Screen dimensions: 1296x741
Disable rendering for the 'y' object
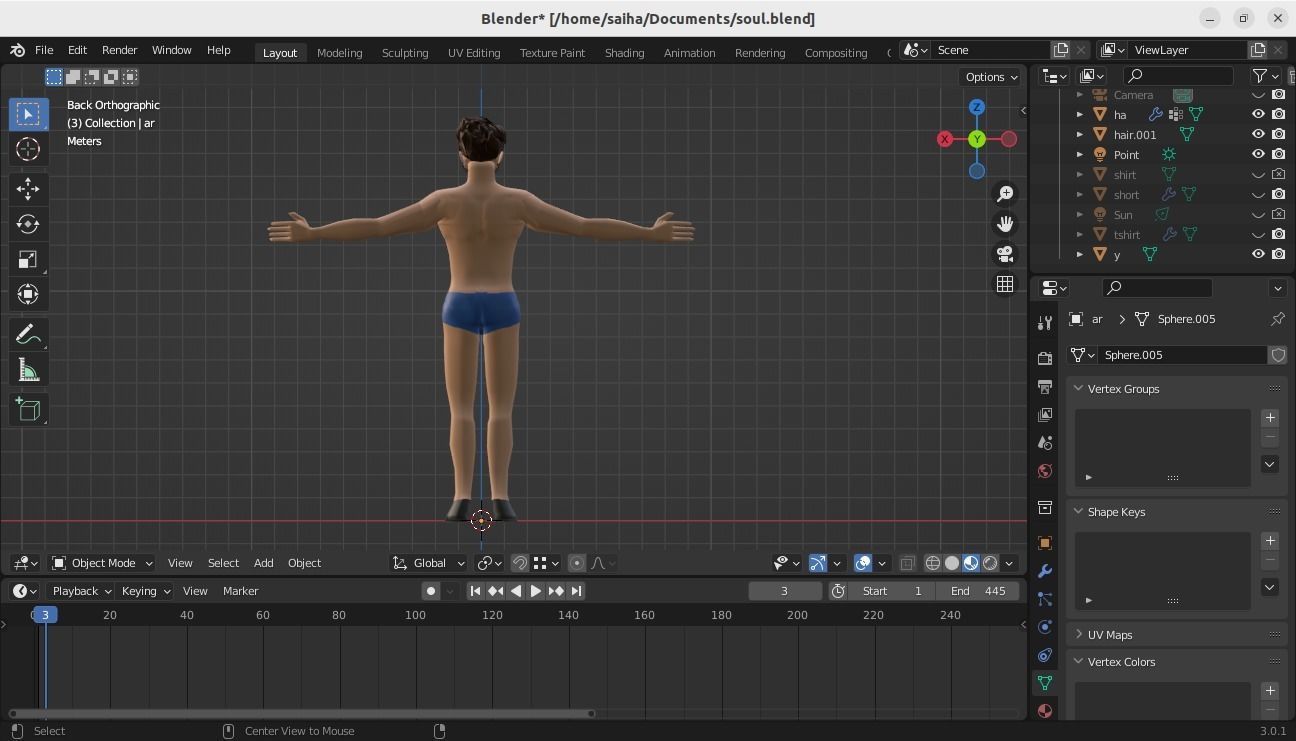point(1278,254)
